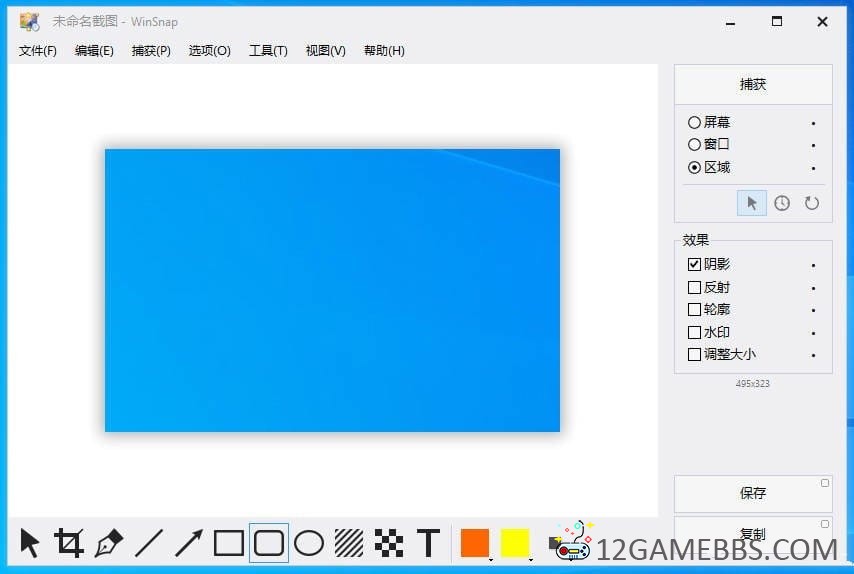Open settings dot beside 阴影

coord(813,266)
